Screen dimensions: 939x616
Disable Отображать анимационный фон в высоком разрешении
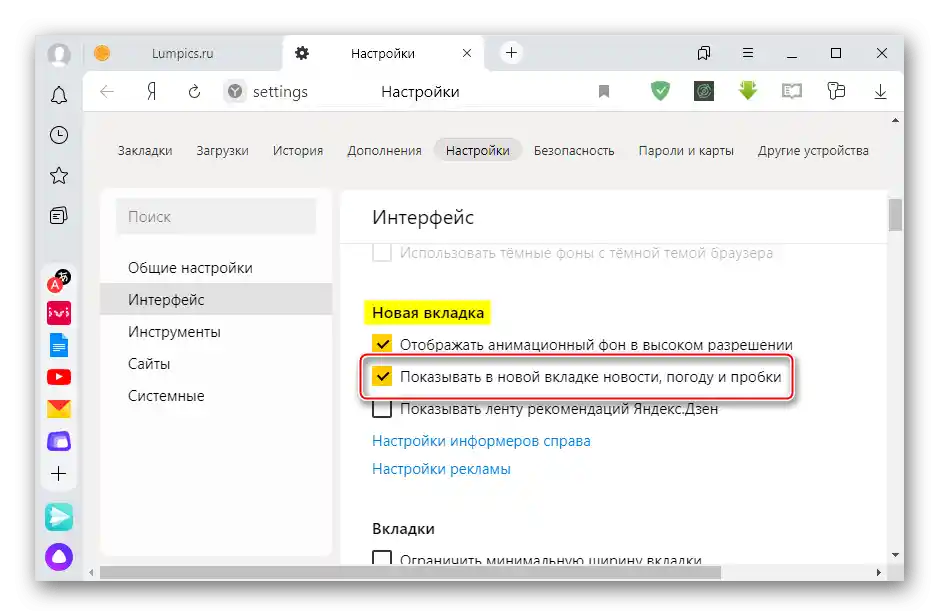381,343
